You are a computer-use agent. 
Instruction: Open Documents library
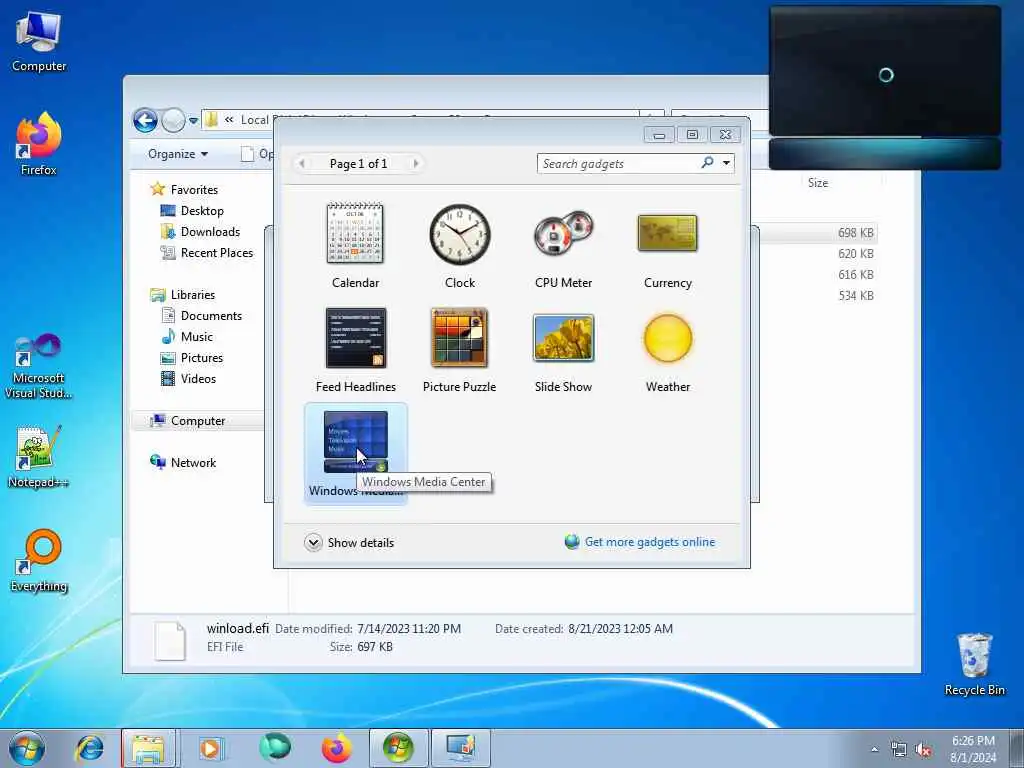(211, 315)
